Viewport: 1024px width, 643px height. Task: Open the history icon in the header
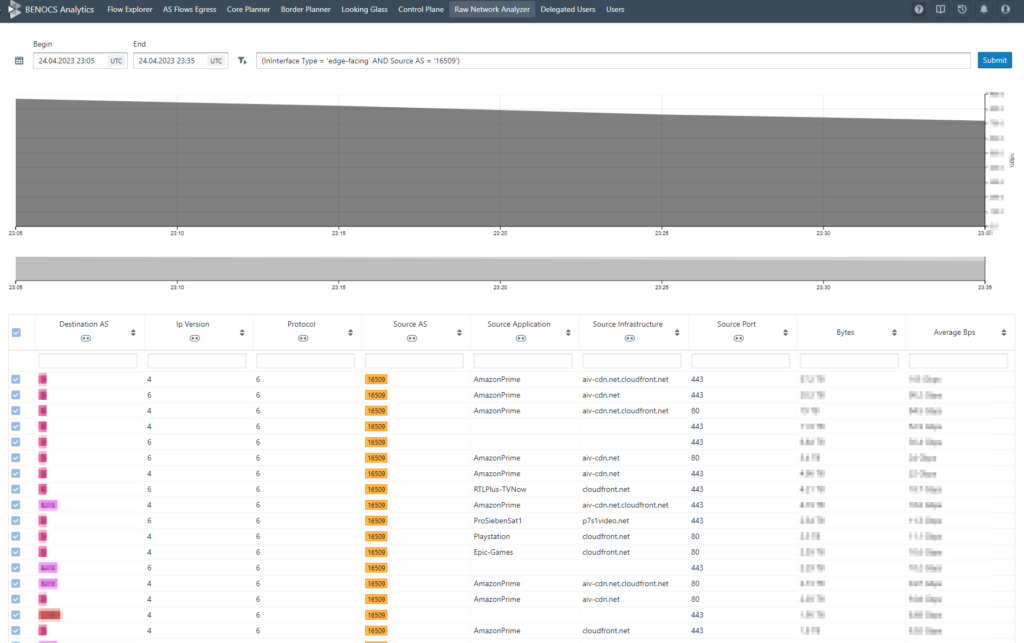coord(961,10)
